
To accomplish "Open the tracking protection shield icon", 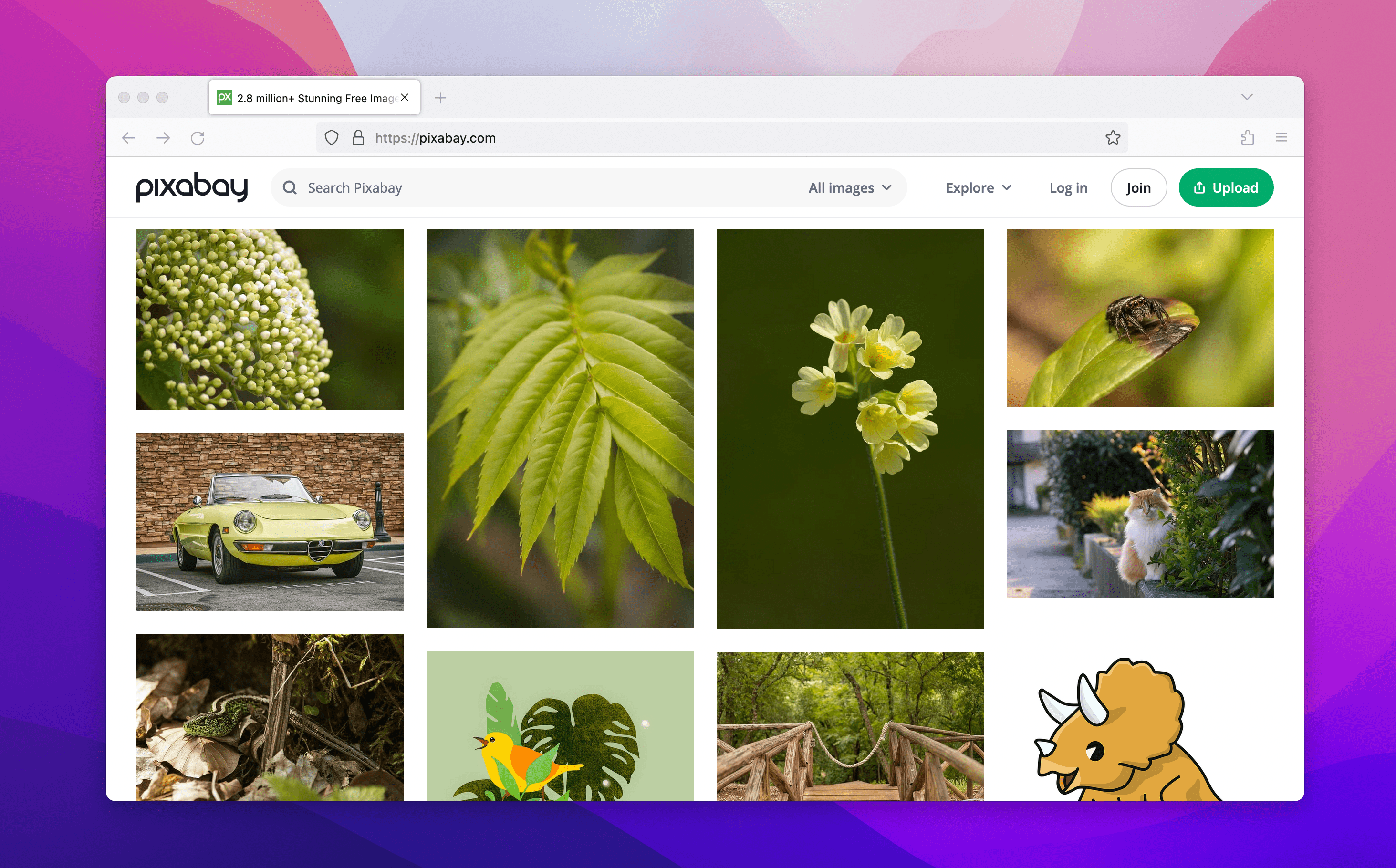I will (x=331, y=138).
